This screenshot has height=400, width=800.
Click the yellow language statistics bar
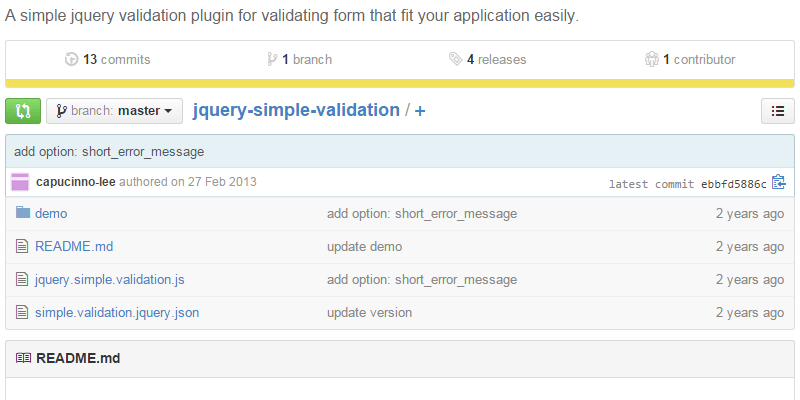click(400, 84)
